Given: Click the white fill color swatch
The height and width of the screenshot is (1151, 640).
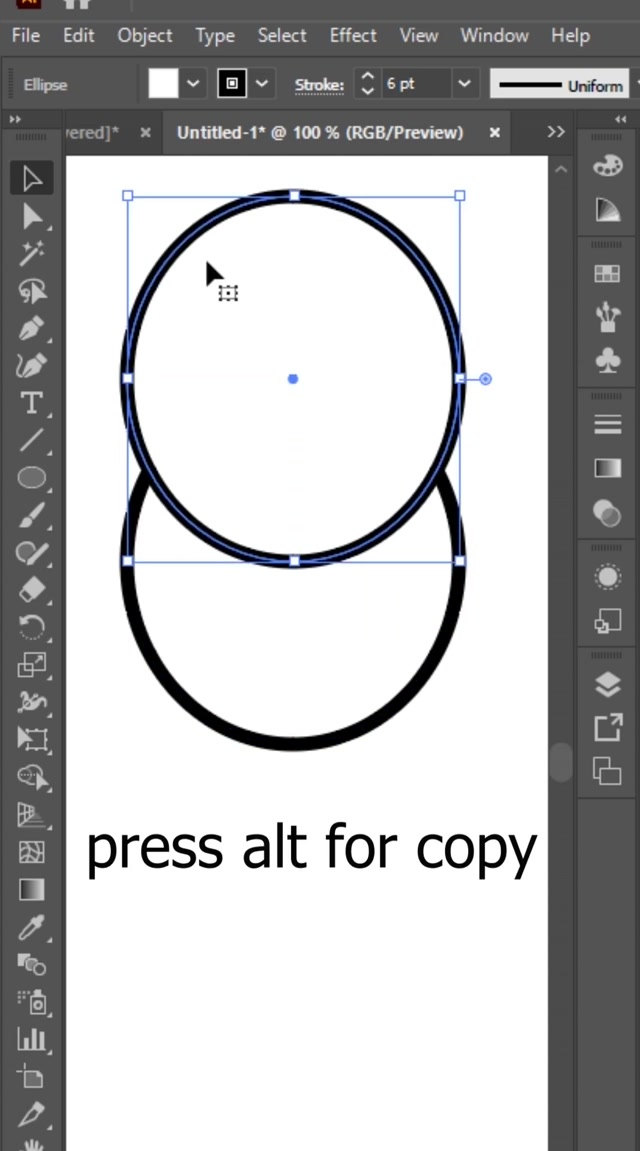Looking at the screenshot, I should click(x=163, y=84).
